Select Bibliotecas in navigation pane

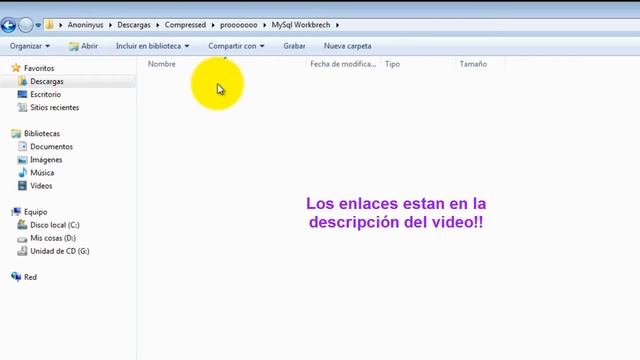[x=42, y=133]
